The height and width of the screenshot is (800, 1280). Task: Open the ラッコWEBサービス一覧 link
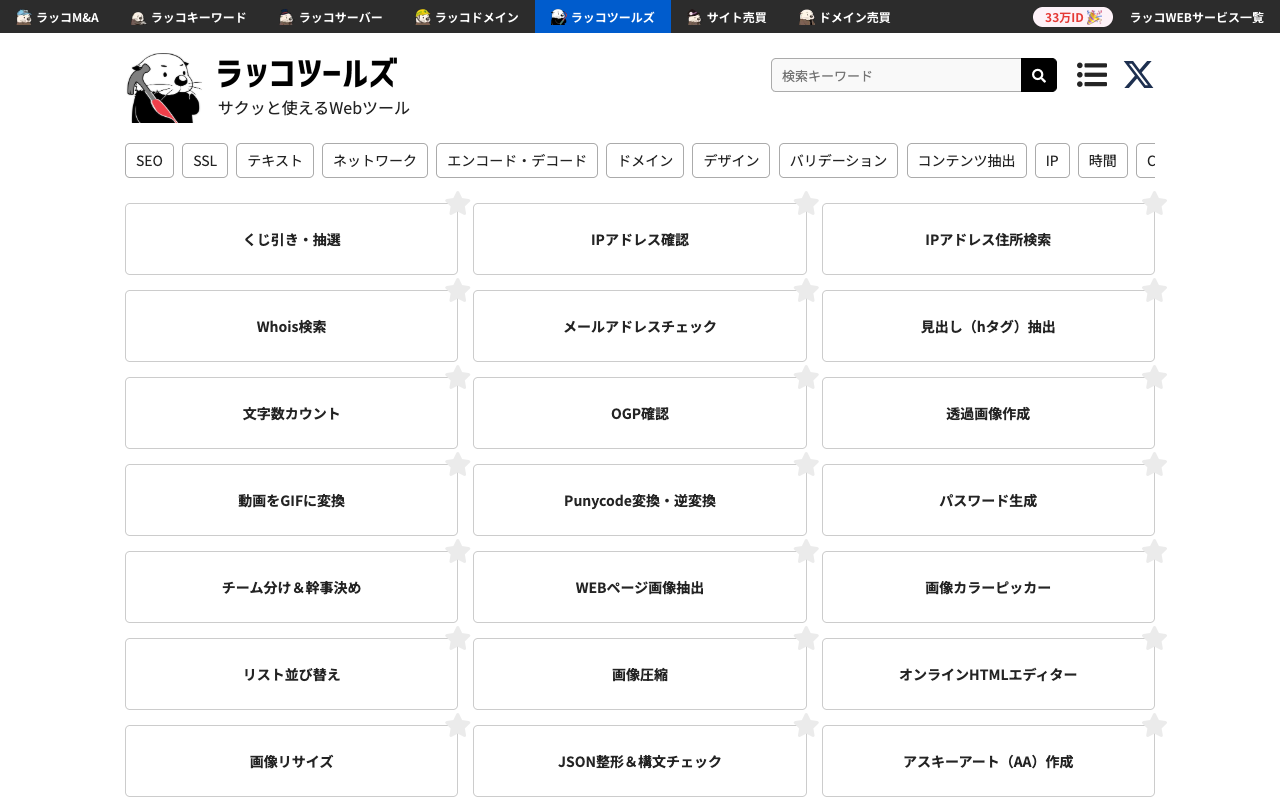(x=1196, y=16)
